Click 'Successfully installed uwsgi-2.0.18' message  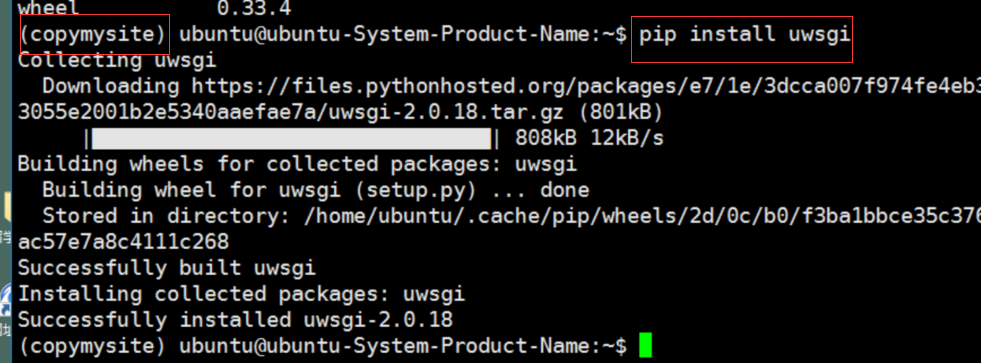[x=235, y=320]
